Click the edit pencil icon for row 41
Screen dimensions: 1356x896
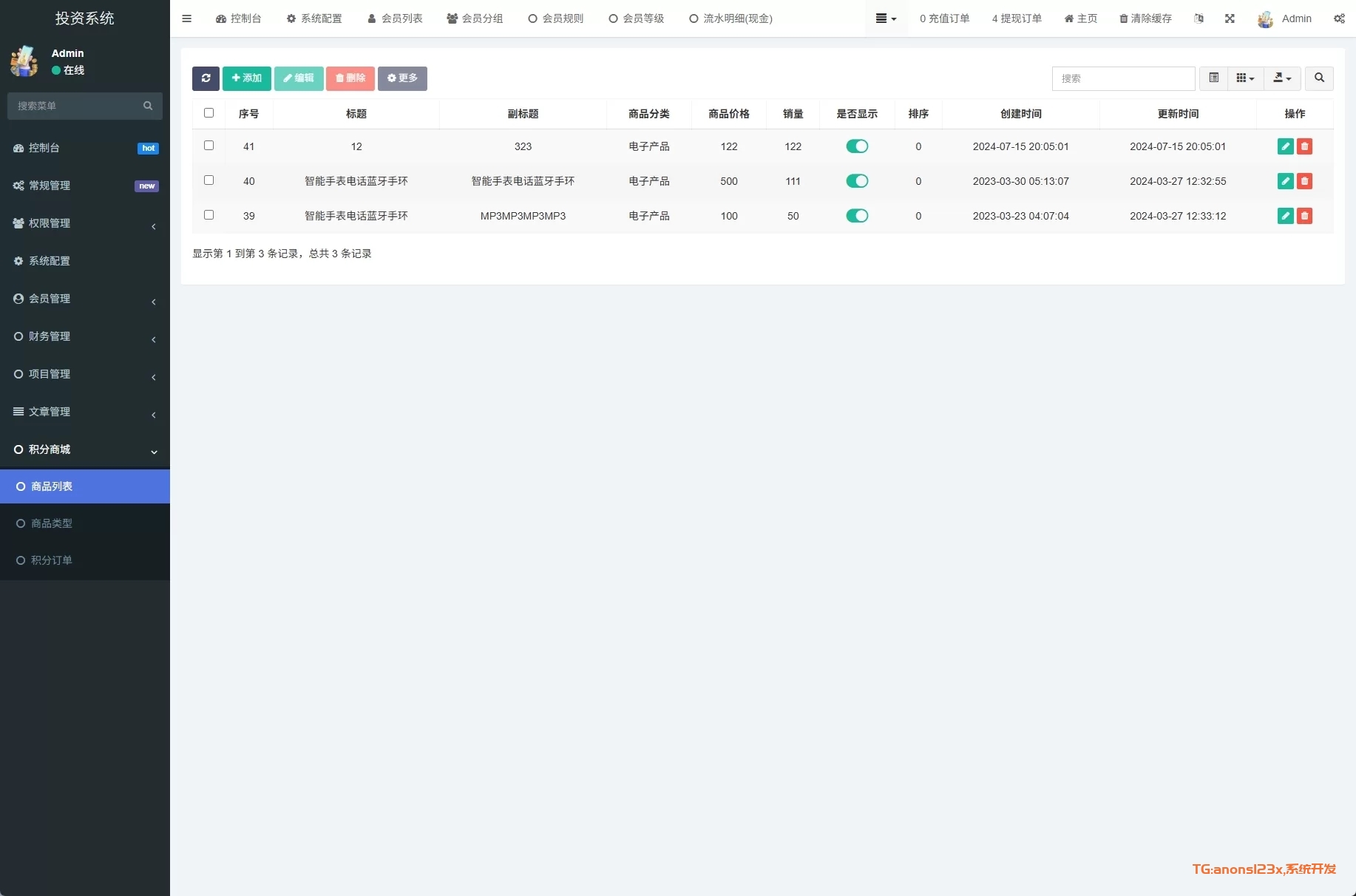1285,146
